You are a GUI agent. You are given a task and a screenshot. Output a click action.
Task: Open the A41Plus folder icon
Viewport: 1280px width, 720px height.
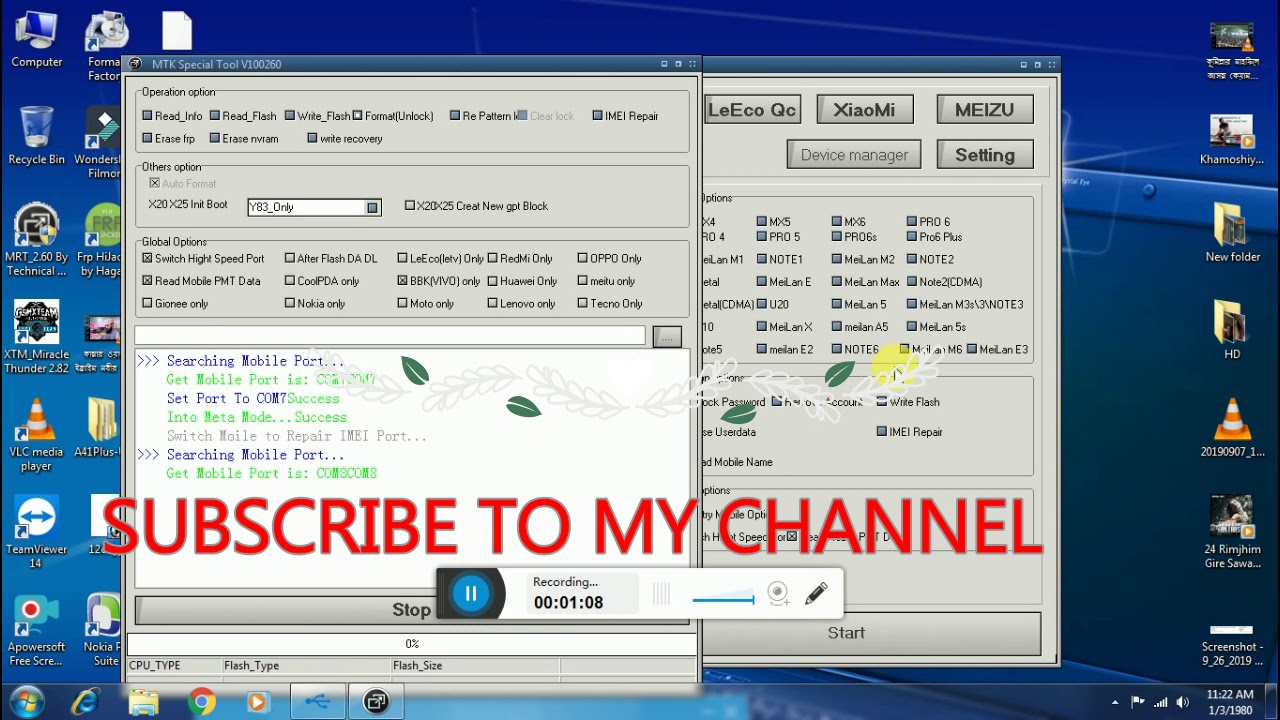[x=101, y=428]
